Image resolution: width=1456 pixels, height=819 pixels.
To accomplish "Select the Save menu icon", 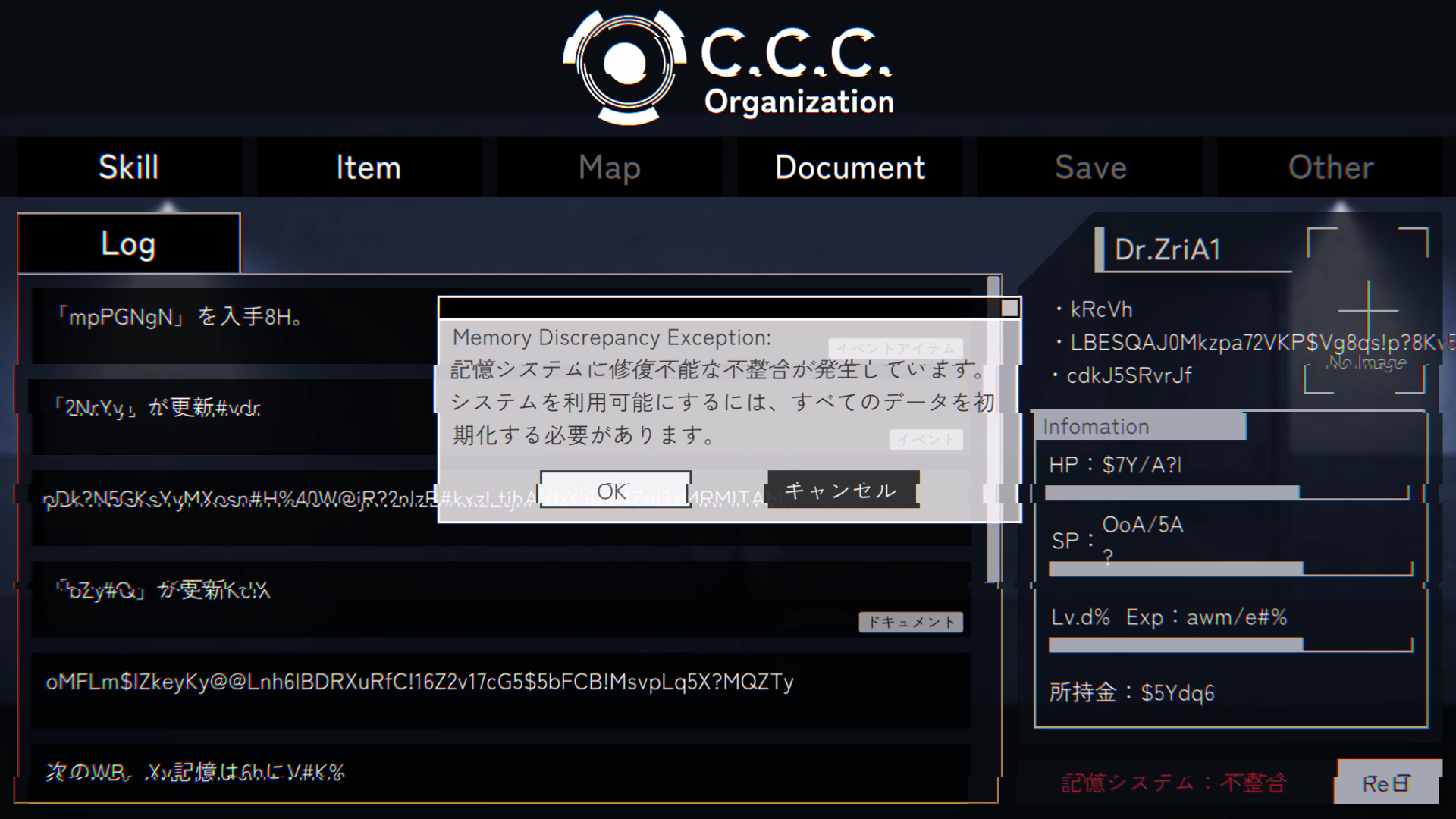I will pyautogui.click(x=1090, y=166).
